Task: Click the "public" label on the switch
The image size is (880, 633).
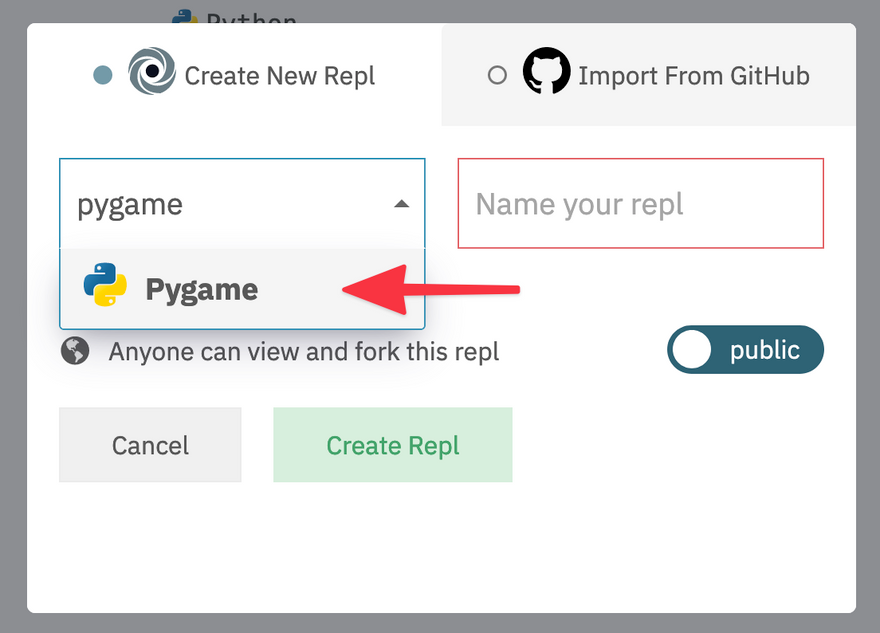Action: [x=765, y=350]
